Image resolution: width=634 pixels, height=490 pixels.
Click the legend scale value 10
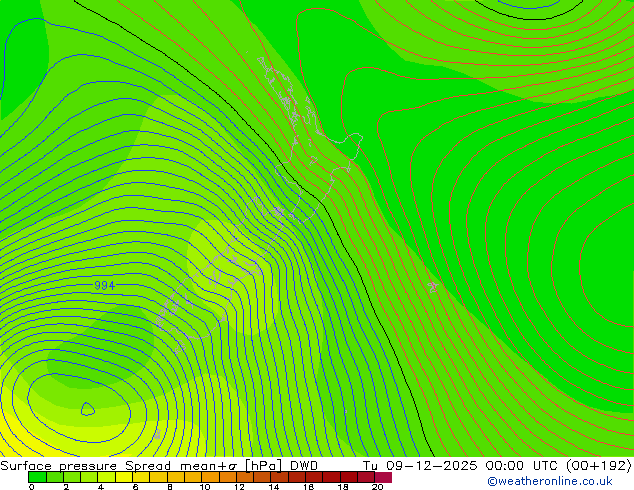pos(205,487)
